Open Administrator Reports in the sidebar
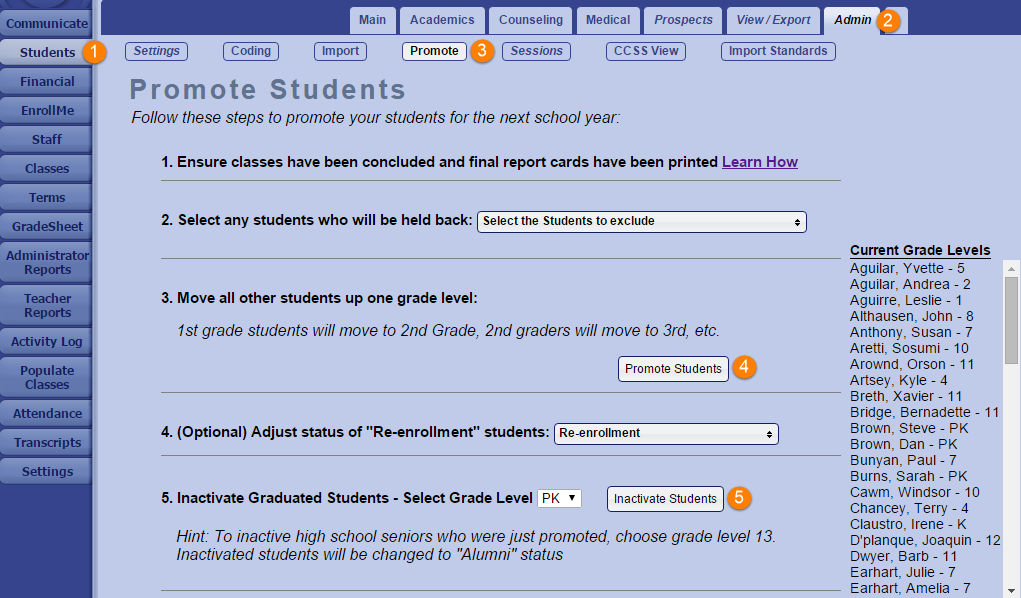Image resolution: width=1021 pixels, height=598 pixels. click(46, 263)
